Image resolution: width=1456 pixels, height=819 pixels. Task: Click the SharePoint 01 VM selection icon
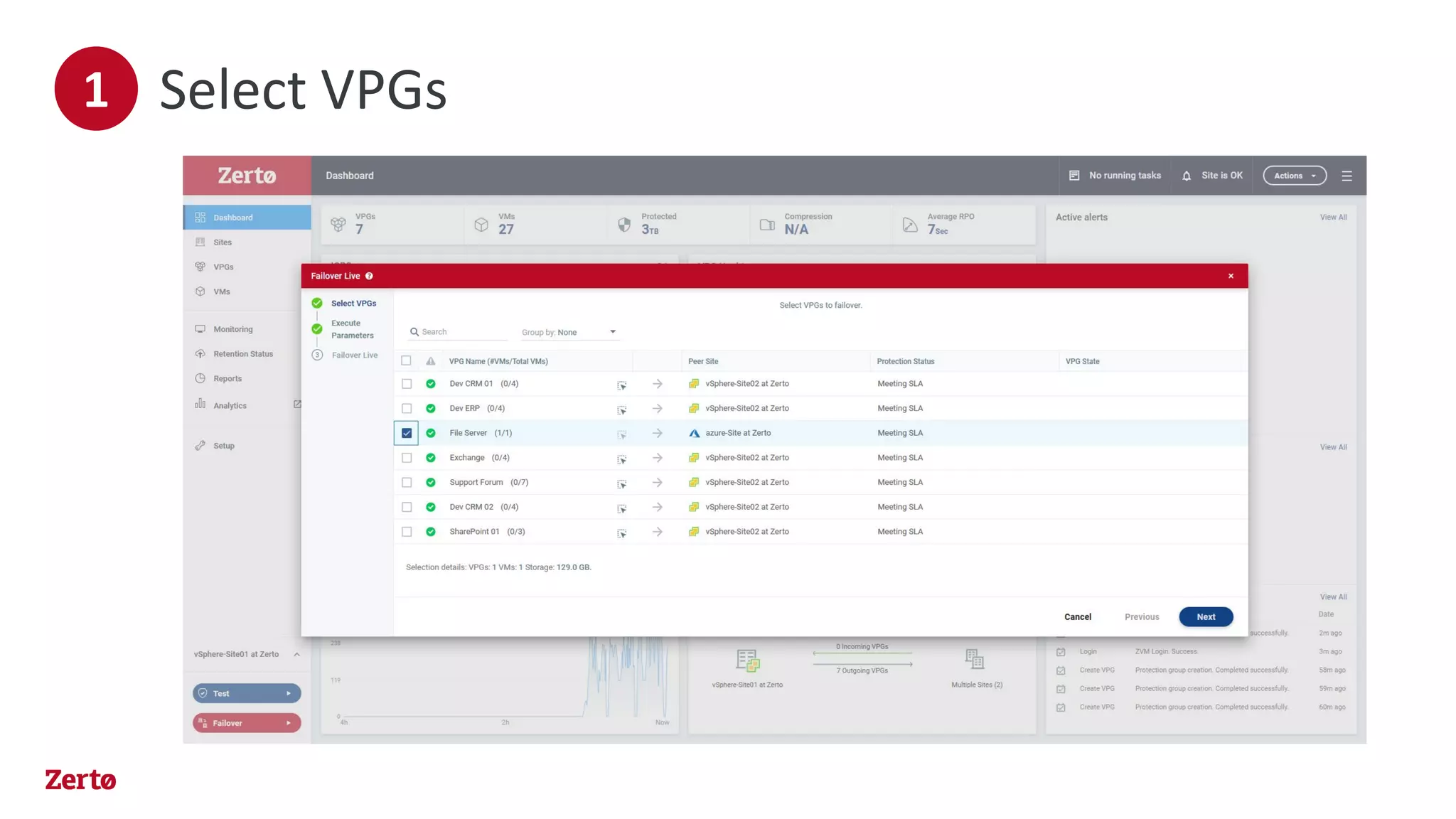click(621, 532)
